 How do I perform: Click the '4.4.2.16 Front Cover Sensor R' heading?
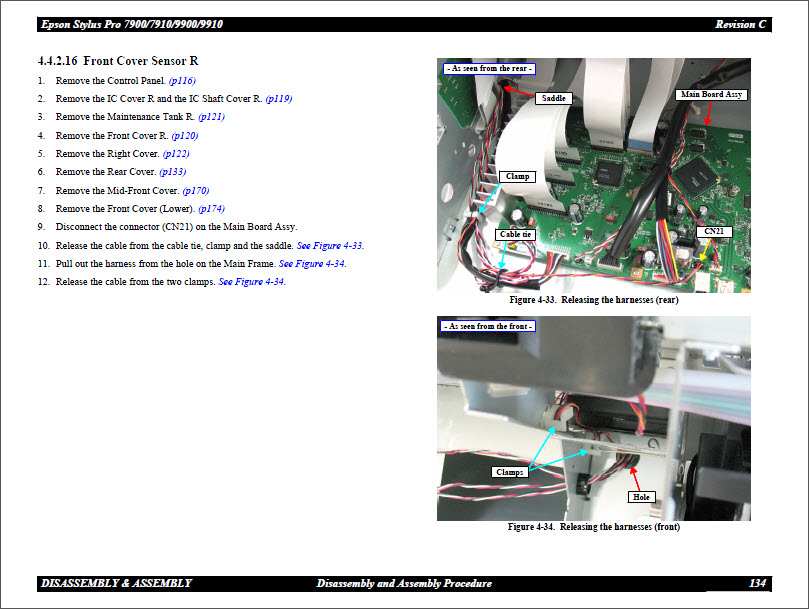click(118, 61)
